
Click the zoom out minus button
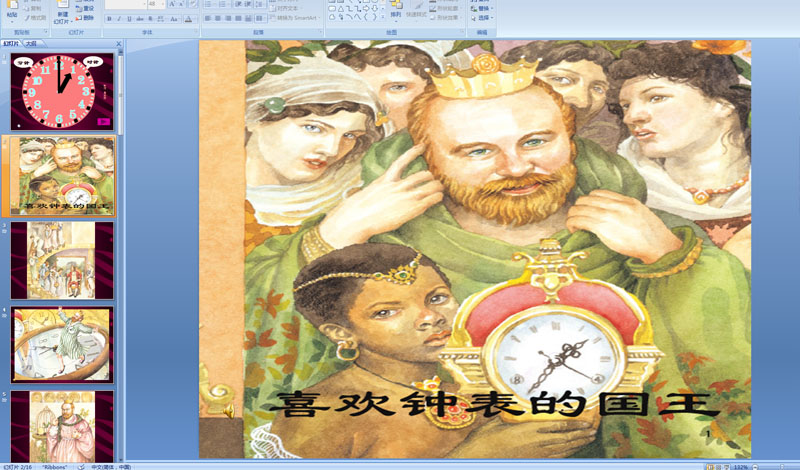[x=755, y=467]
